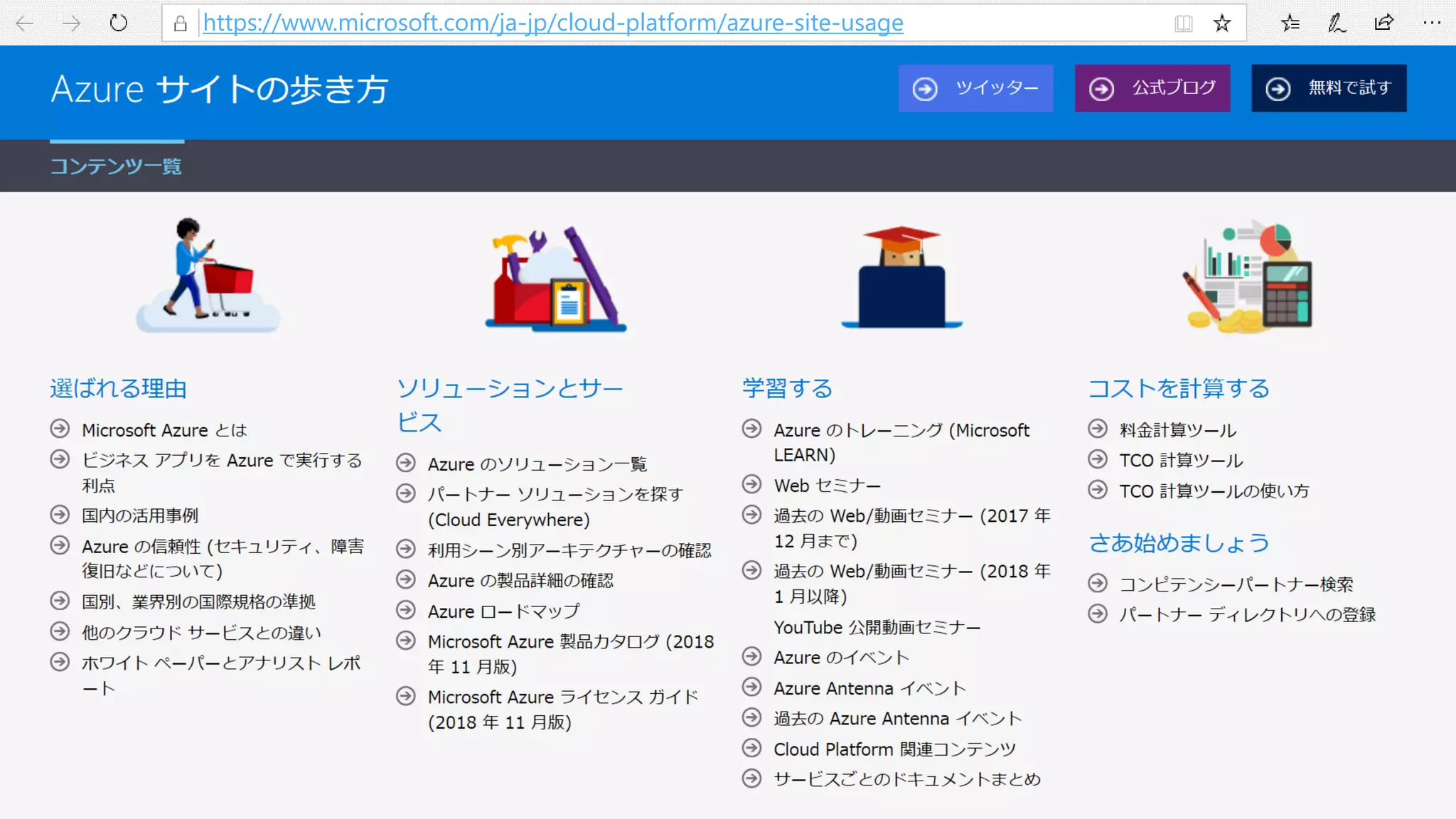Screen dimensions: 1456x819
Task: Click the shopping cart person illustration
Action: [208, 275]
